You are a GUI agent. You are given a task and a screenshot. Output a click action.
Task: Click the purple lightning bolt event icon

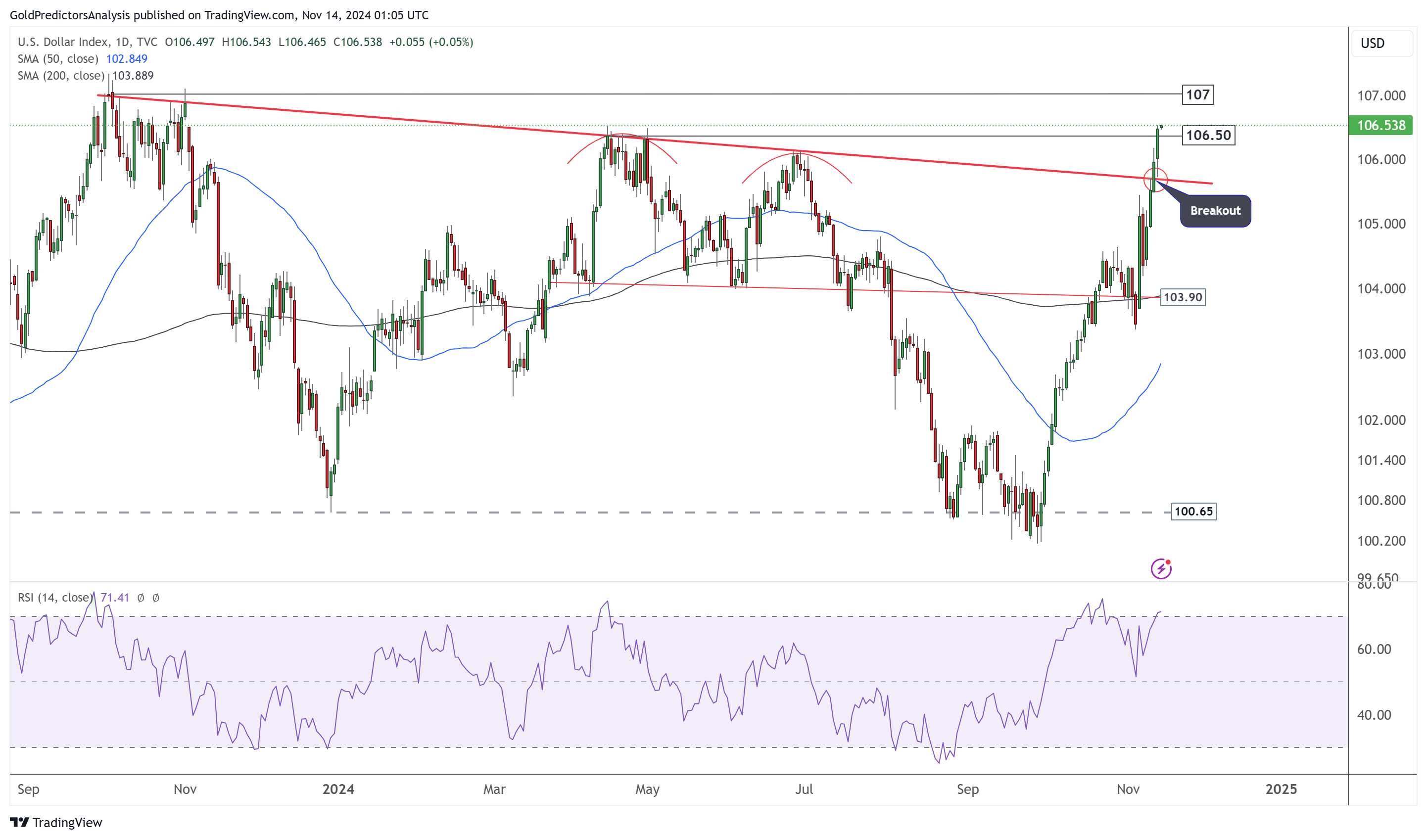pyautogui.click(x=1161, y=568)
